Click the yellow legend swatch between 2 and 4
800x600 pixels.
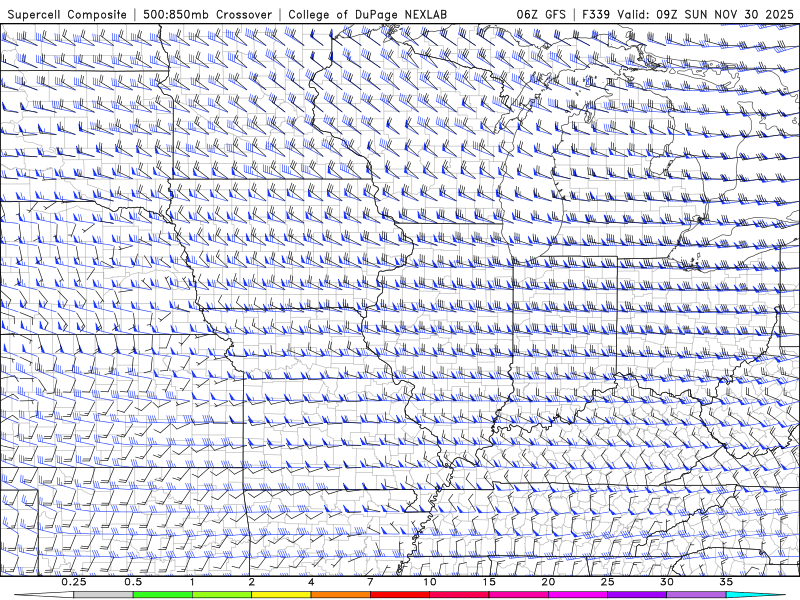[281, 595]
